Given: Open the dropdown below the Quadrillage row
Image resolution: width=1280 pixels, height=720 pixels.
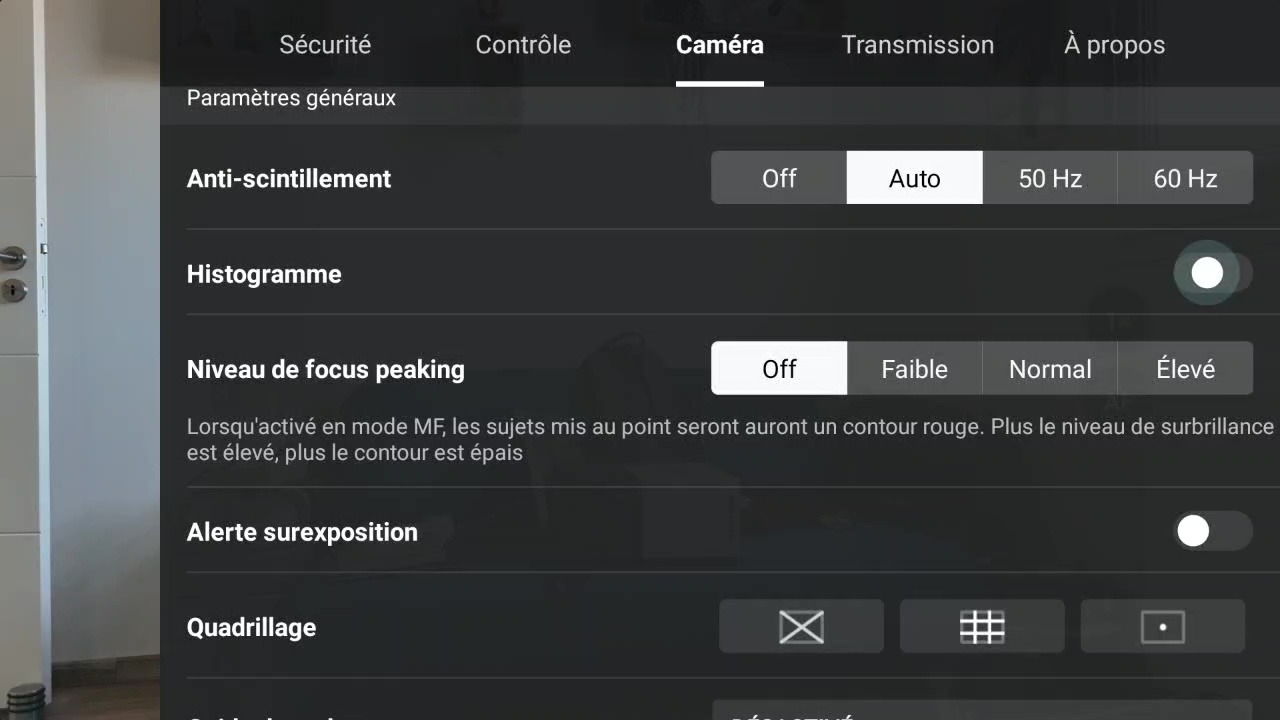Looking at the screenshot, I should coord(982,710).
